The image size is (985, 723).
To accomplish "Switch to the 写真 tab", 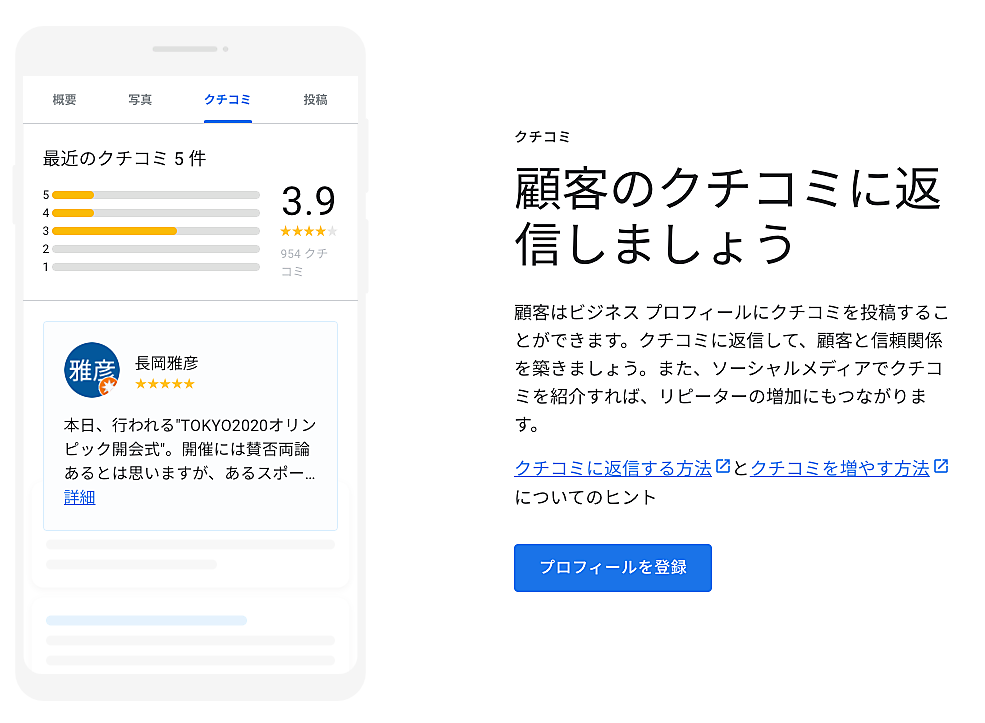I will point(140,100).
